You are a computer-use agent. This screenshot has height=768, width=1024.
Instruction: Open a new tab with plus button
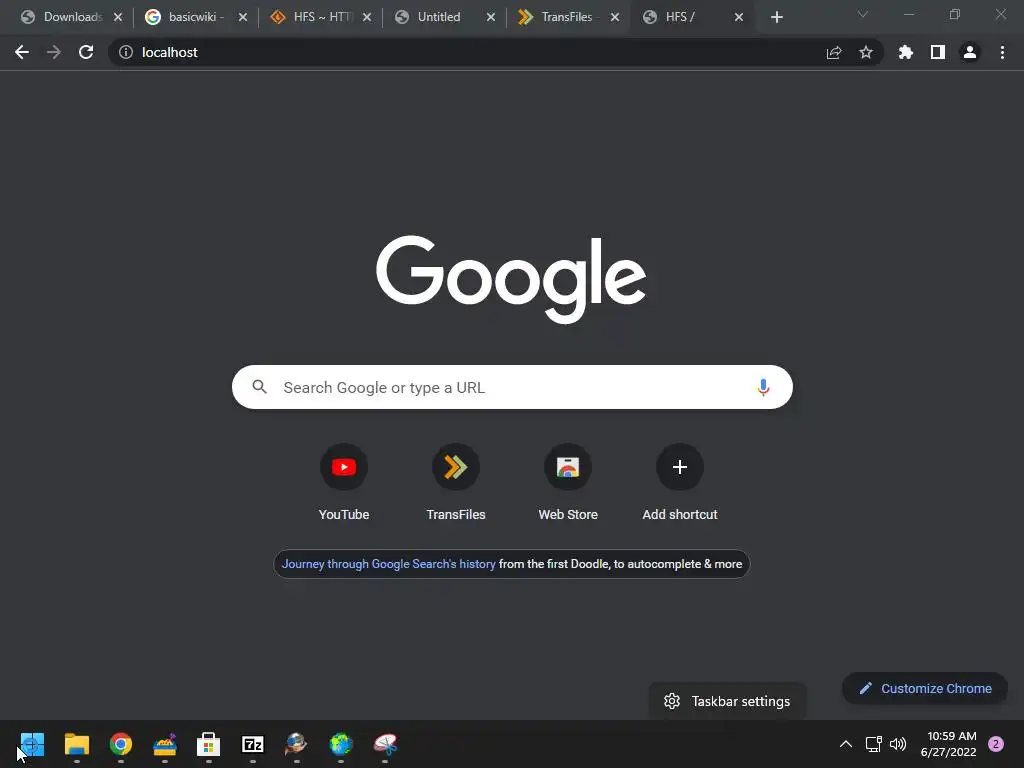click(776, 17)
